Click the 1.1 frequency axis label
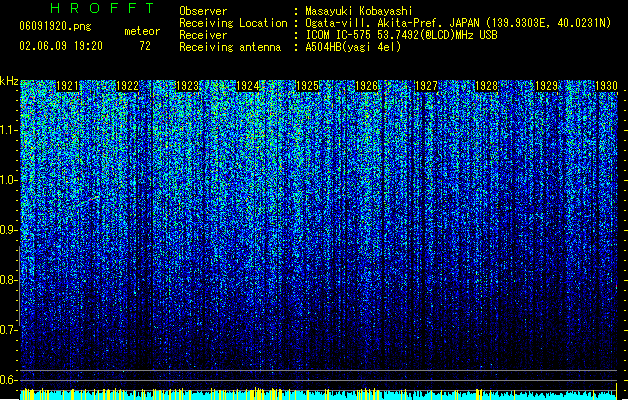Image resolution: width=629 pixels, height=400 pixels. pos(9,130)
